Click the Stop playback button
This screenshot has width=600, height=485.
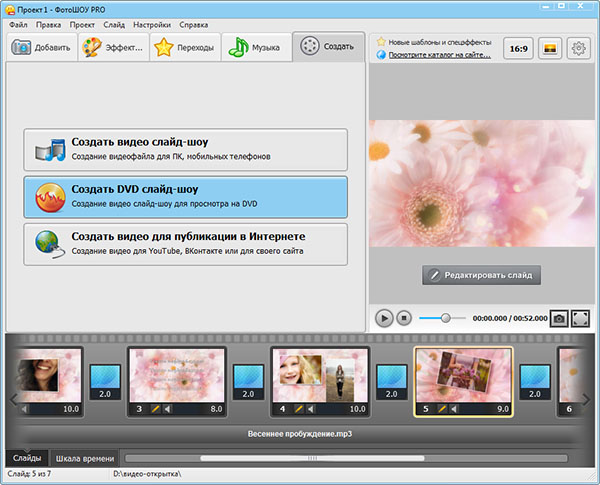pyautogui.click(x=404, y=318)
